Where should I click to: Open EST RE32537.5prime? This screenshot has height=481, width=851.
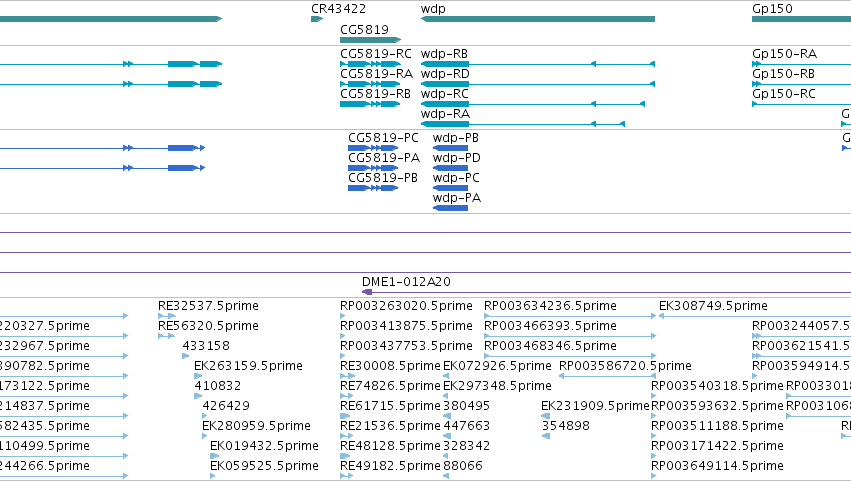pos(208,306)
